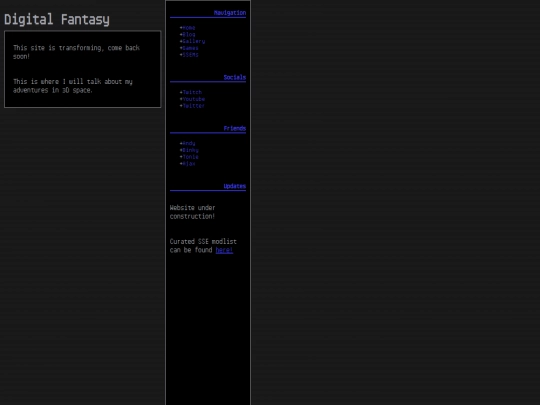The image size is (540, 405).
Task: Click 'Website under construction!' text
Action: click(193, 212)
